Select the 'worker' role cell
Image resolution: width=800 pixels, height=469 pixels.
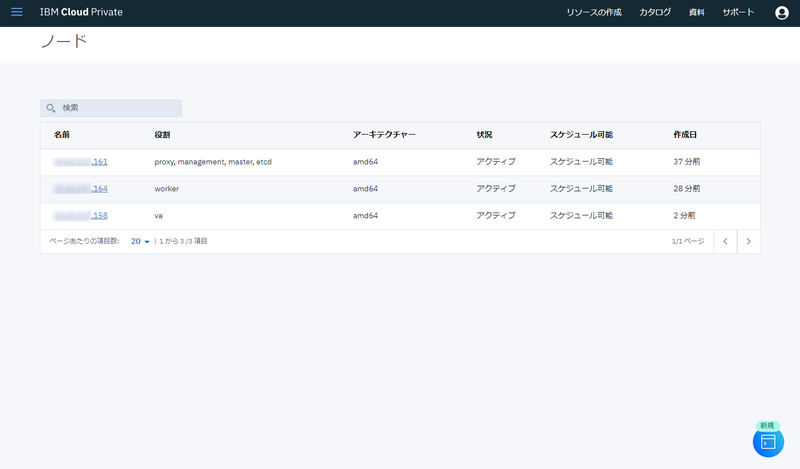(x=166, y=189)
